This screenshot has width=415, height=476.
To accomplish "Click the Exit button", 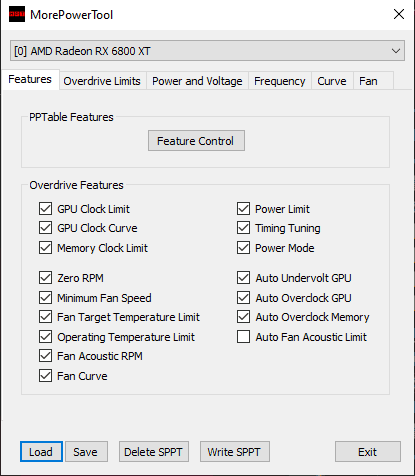I will [368, 452].
